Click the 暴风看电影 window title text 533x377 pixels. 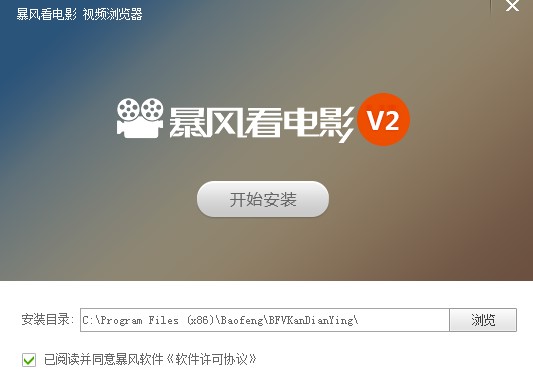click(47, 14)
